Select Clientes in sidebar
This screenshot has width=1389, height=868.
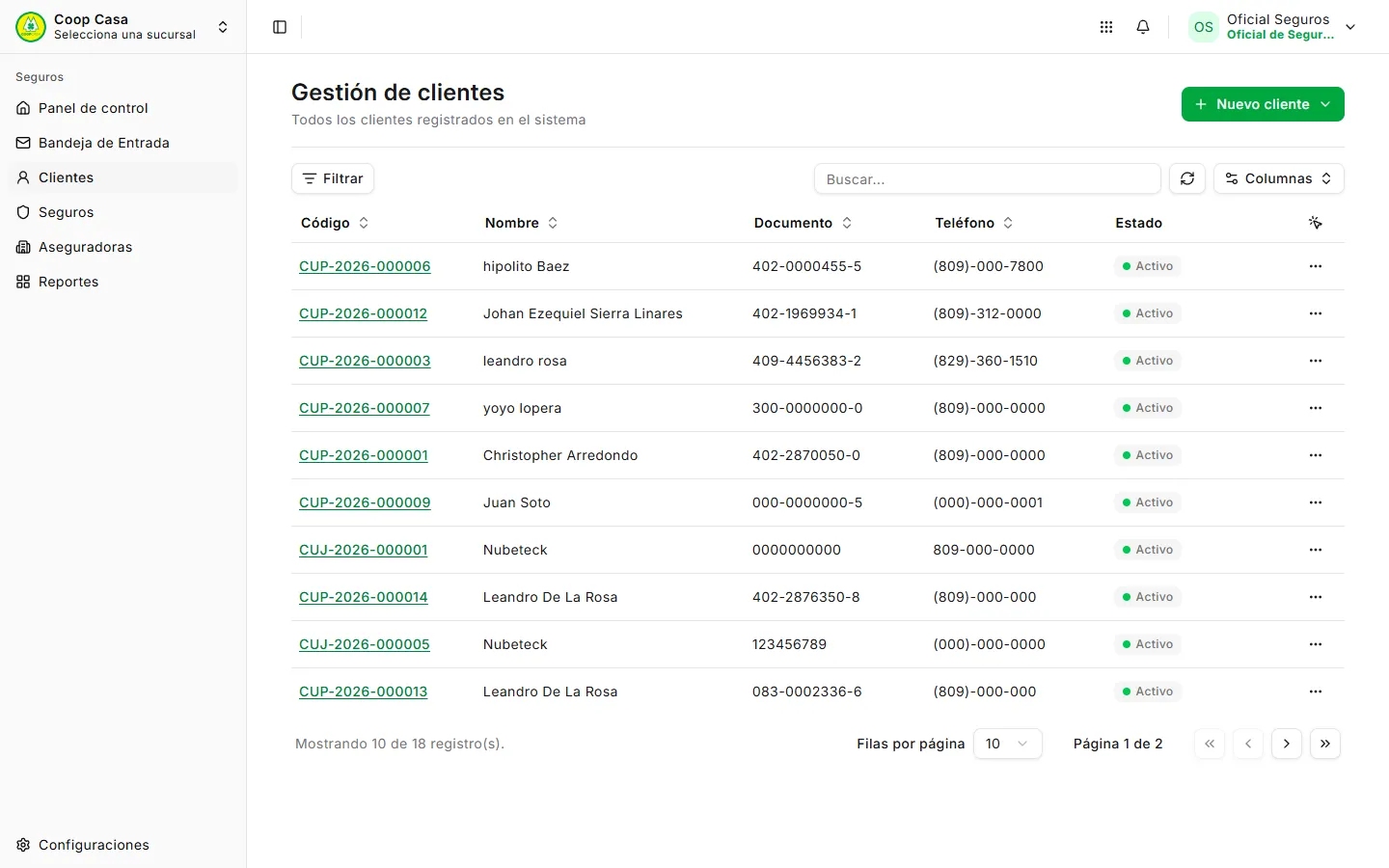(x=123, y=177)
